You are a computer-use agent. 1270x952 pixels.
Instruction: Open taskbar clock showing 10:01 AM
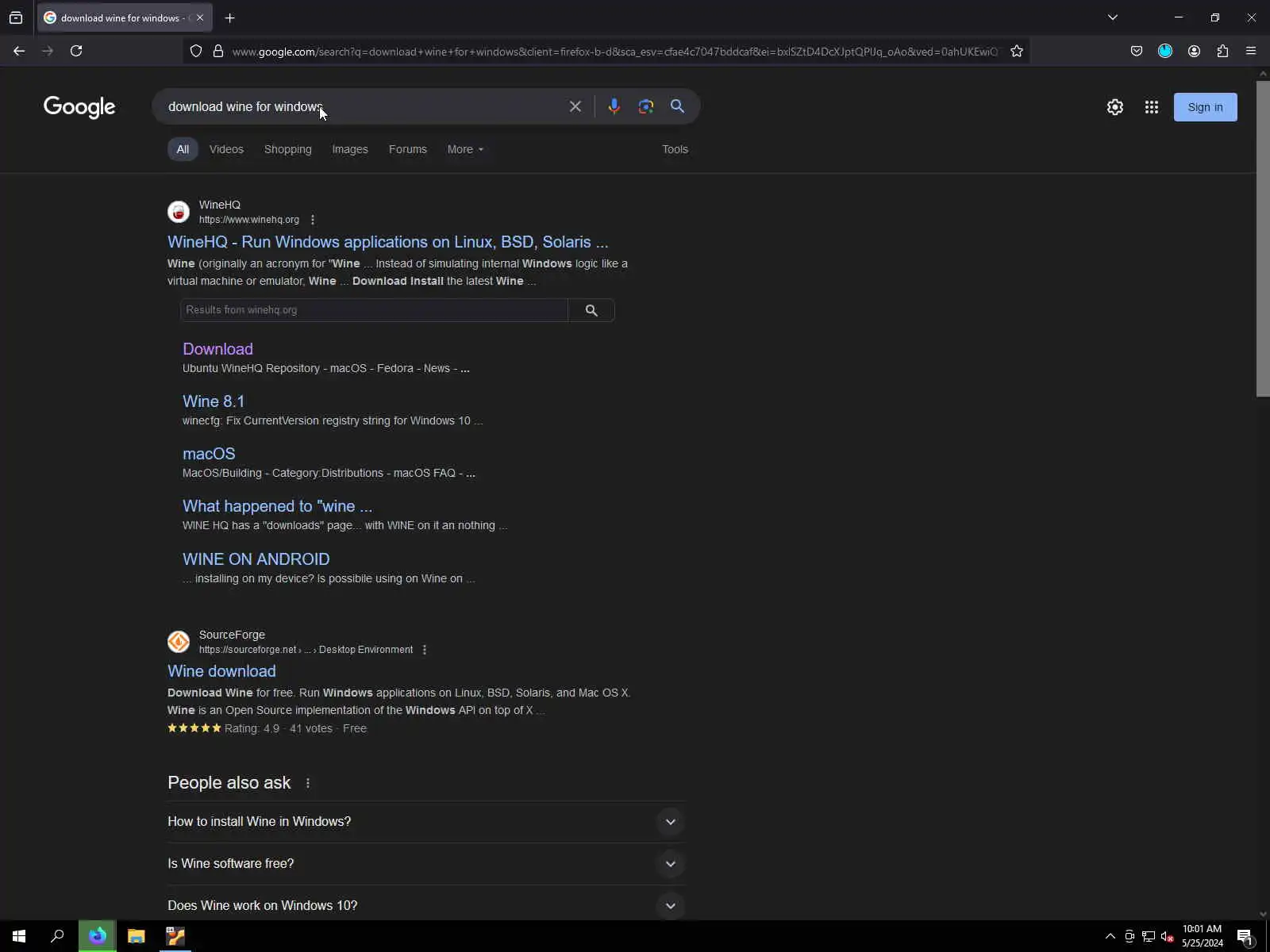(x=1202, y=936)
